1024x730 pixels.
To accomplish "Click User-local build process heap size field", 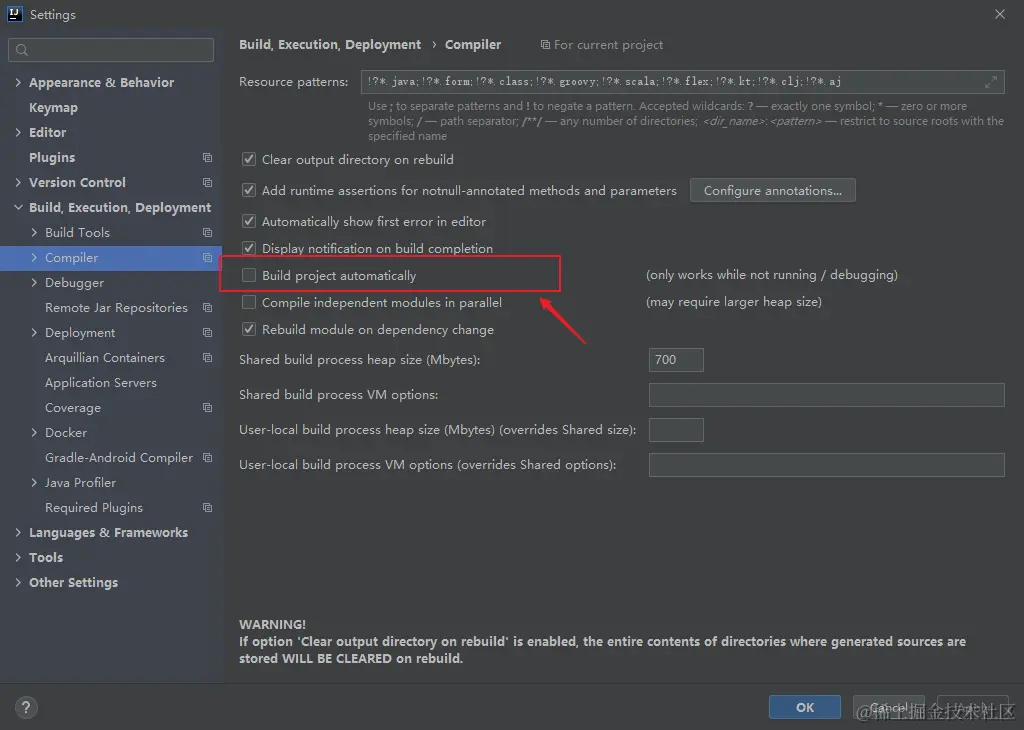I will click(676, 430).
